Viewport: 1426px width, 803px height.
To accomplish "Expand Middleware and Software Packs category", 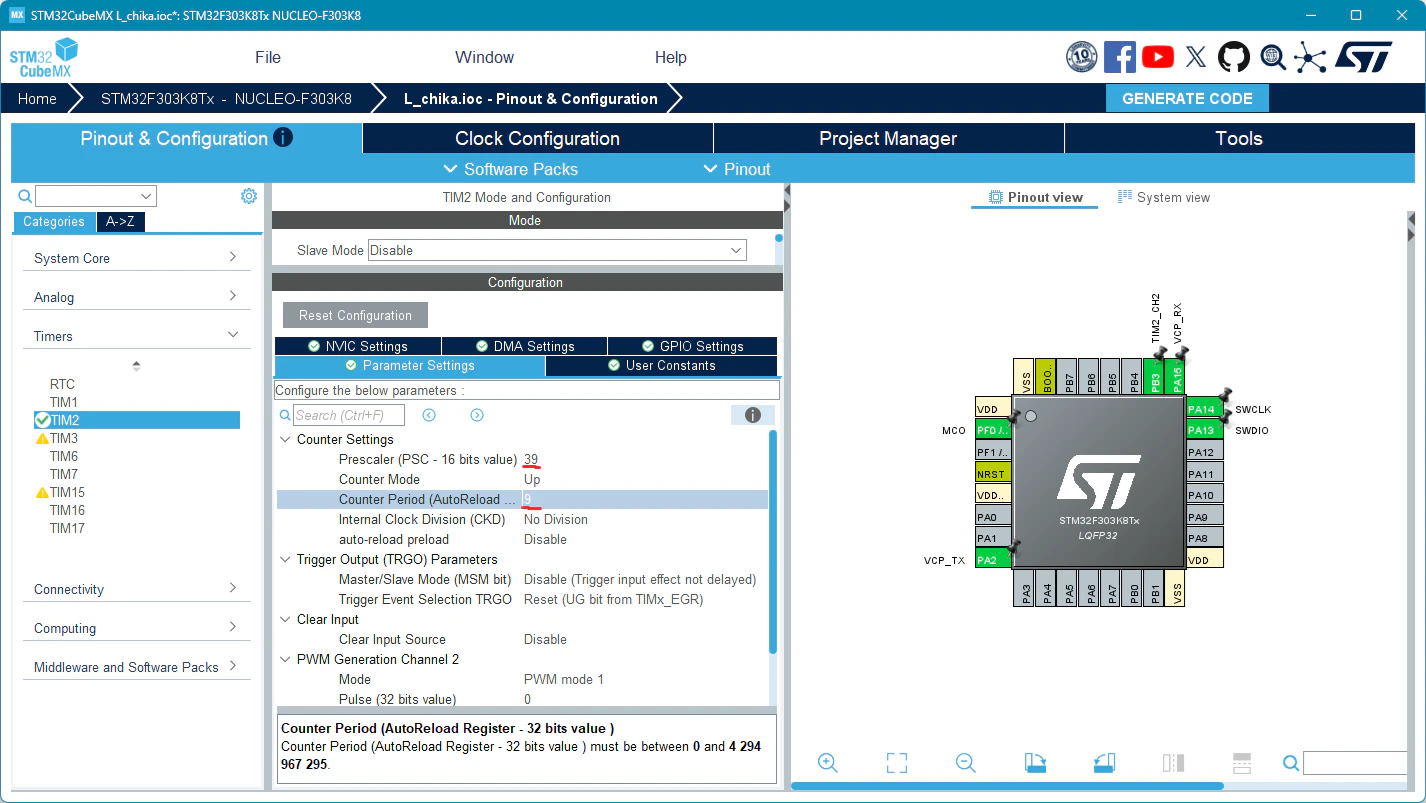I will pos(136,667).
